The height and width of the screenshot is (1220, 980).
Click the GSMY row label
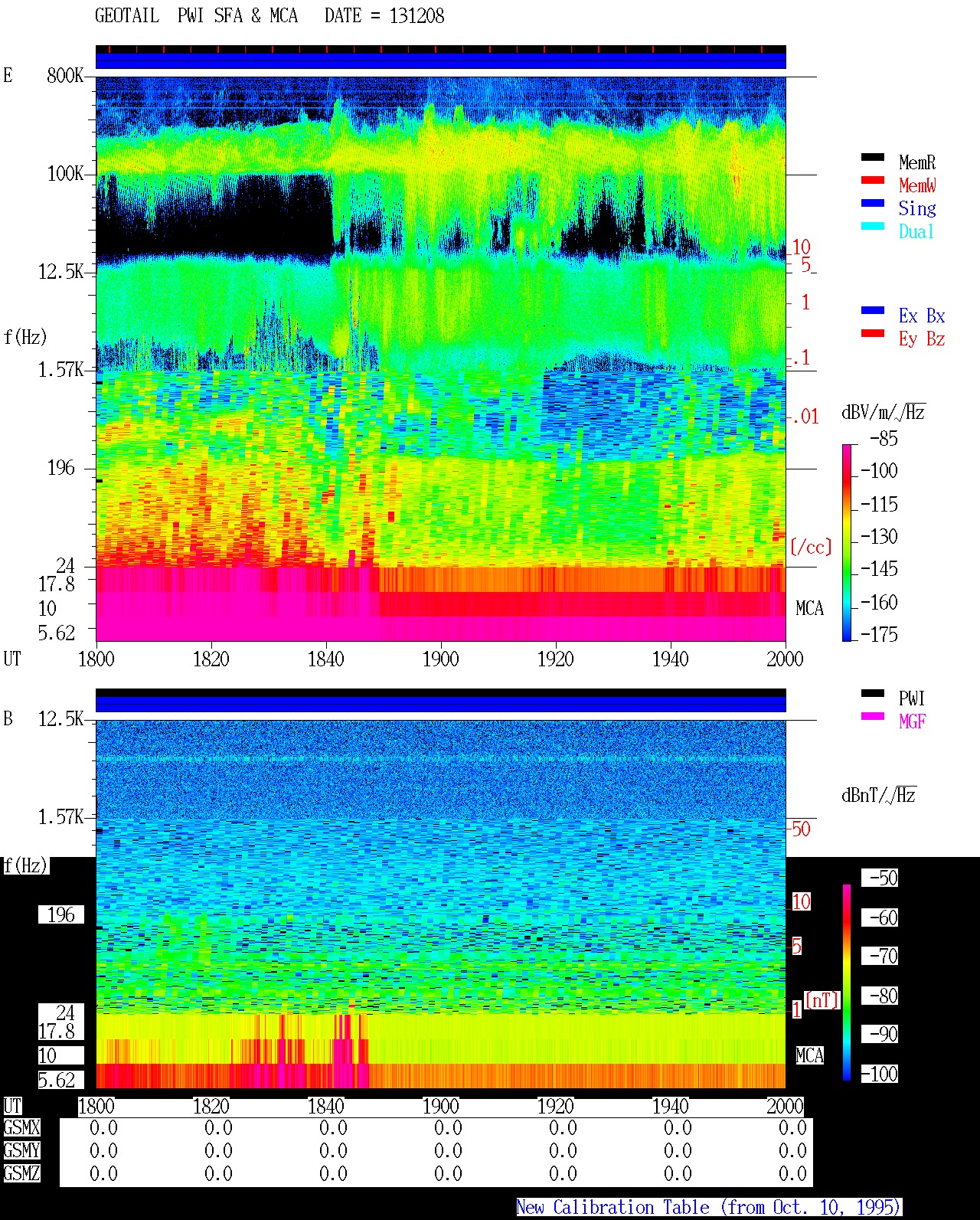point(21,1151)
